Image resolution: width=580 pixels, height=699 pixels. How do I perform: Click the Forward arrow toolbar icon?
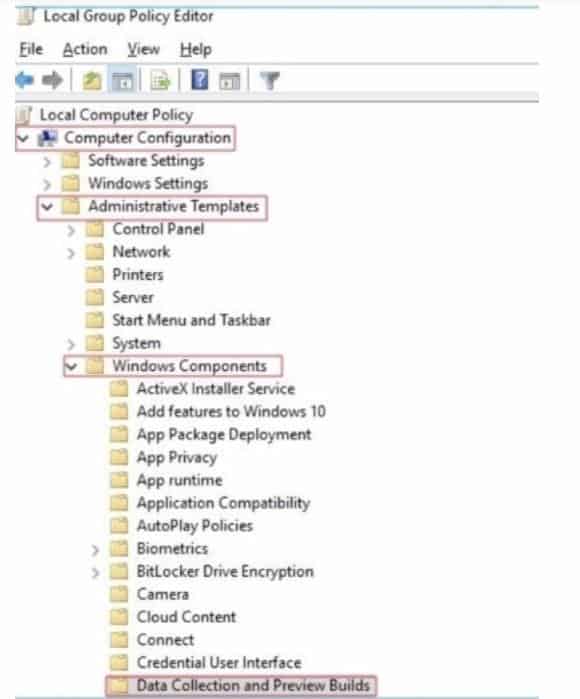coord(52,80)
